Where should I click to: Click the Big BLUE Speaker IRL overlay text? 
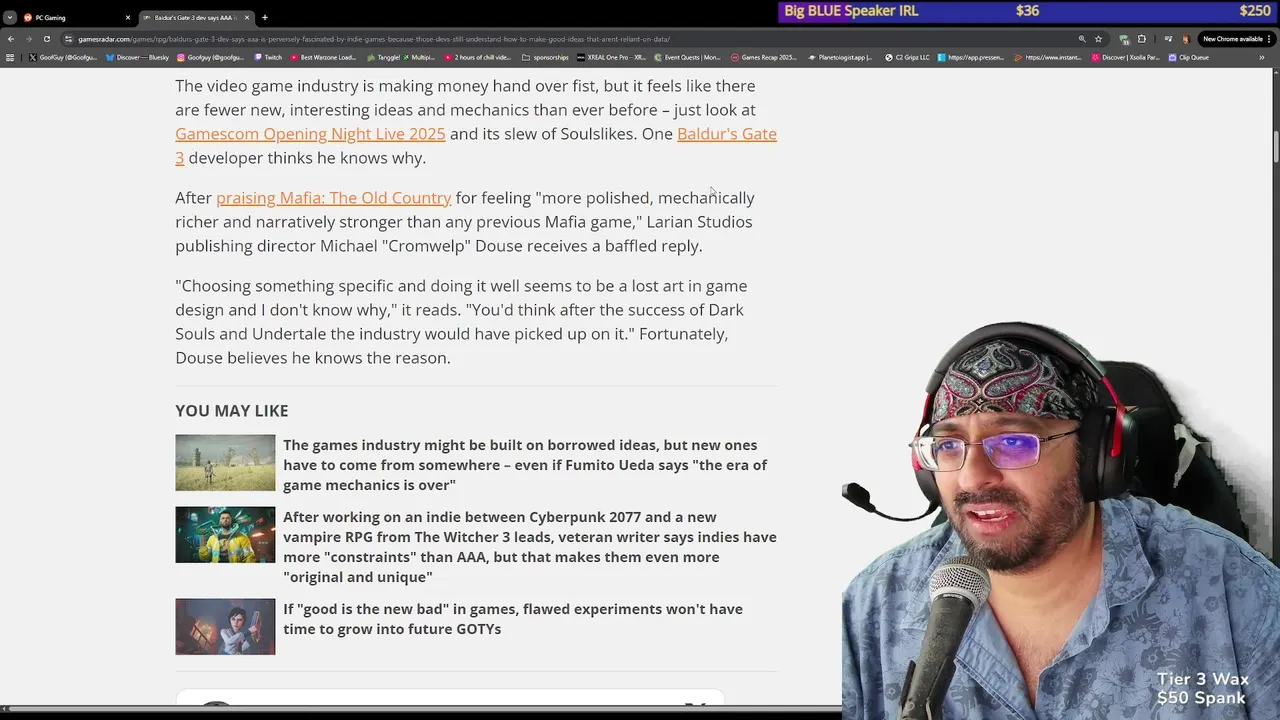851,11
